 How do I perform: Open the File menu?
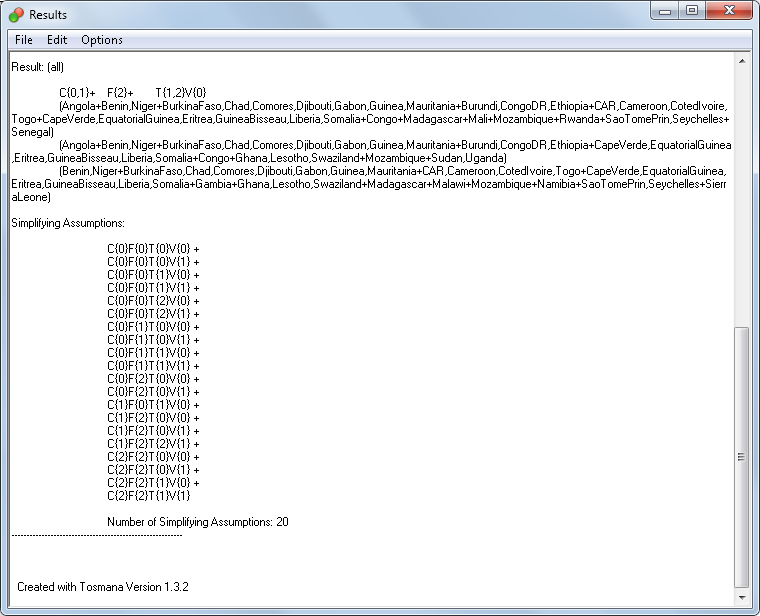click(24, 40)
